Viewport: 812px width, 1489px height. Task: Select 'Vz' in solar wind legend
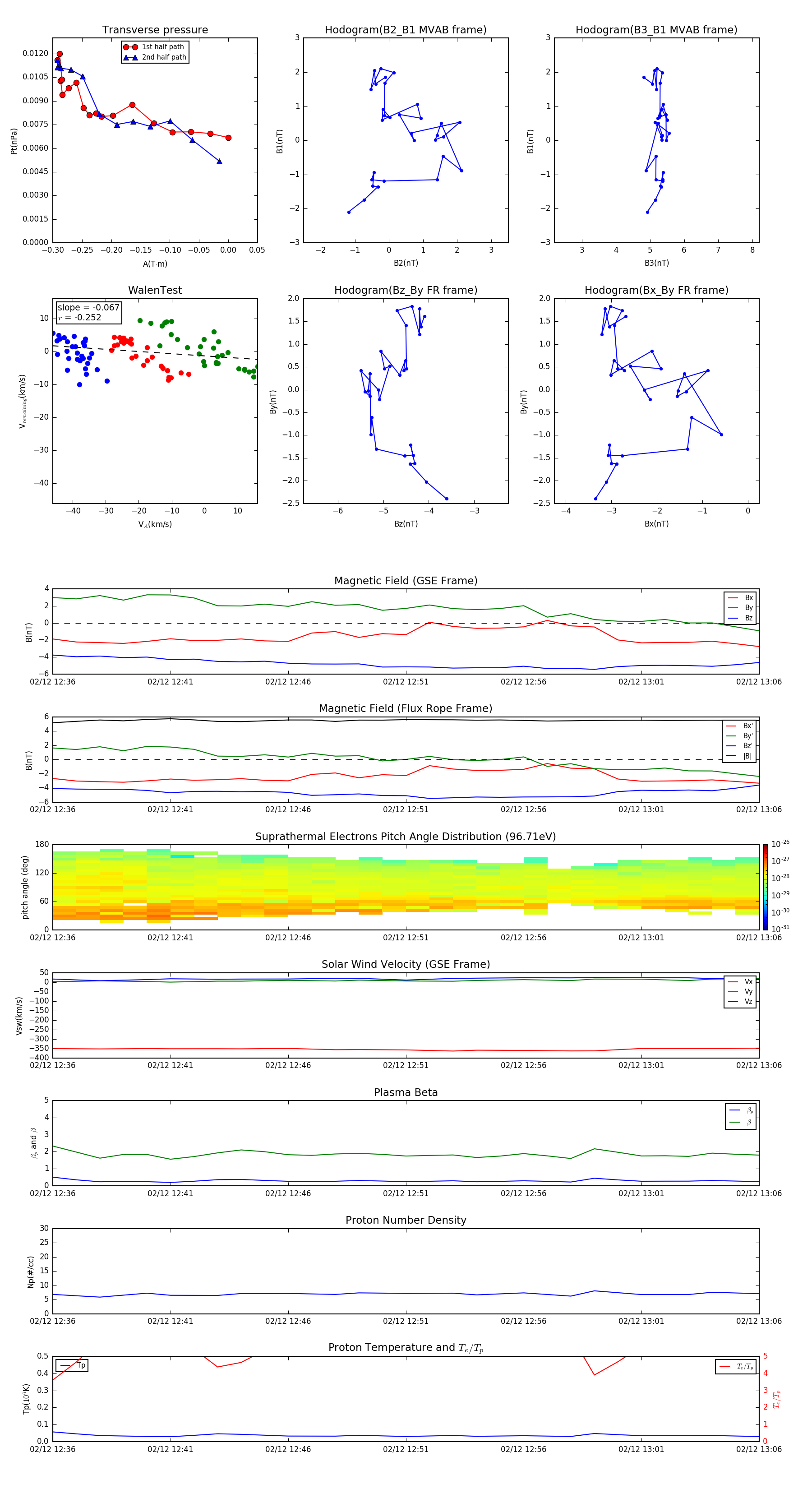(741, 1002)
